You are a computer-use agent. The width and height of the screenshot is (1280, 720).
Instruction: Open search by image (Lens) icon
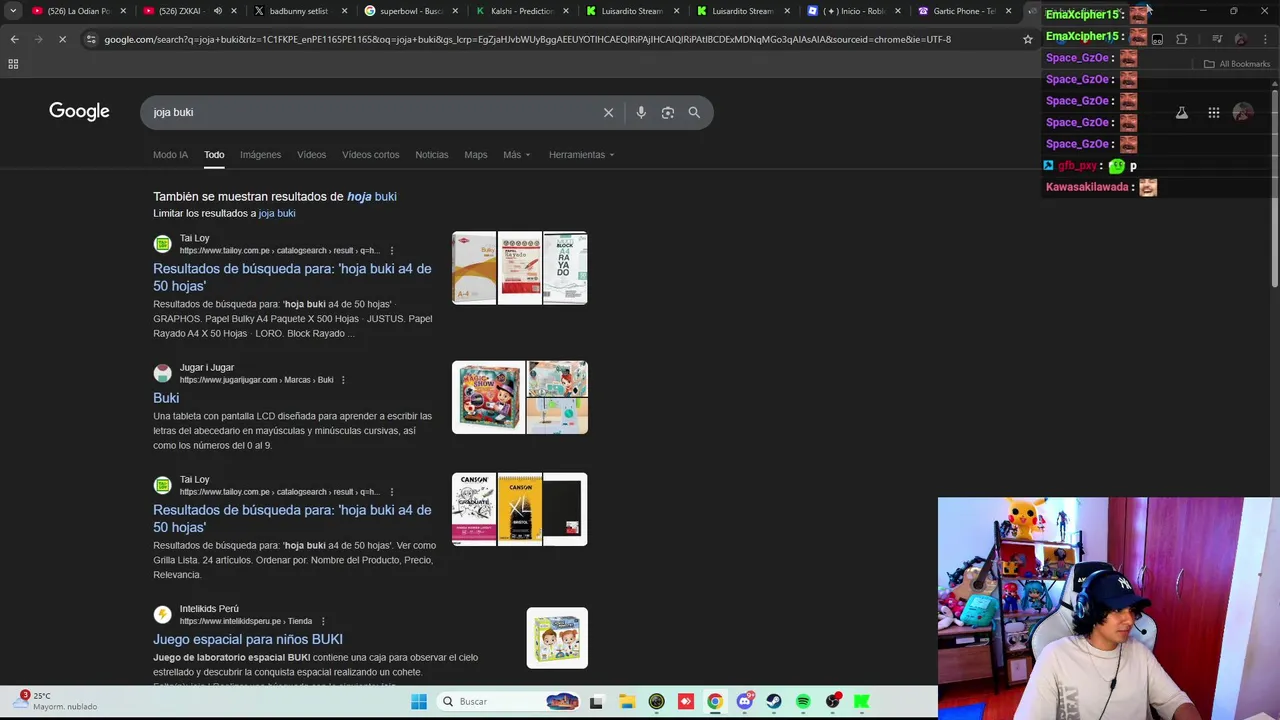pyautogui.click(x=668, y=112)
